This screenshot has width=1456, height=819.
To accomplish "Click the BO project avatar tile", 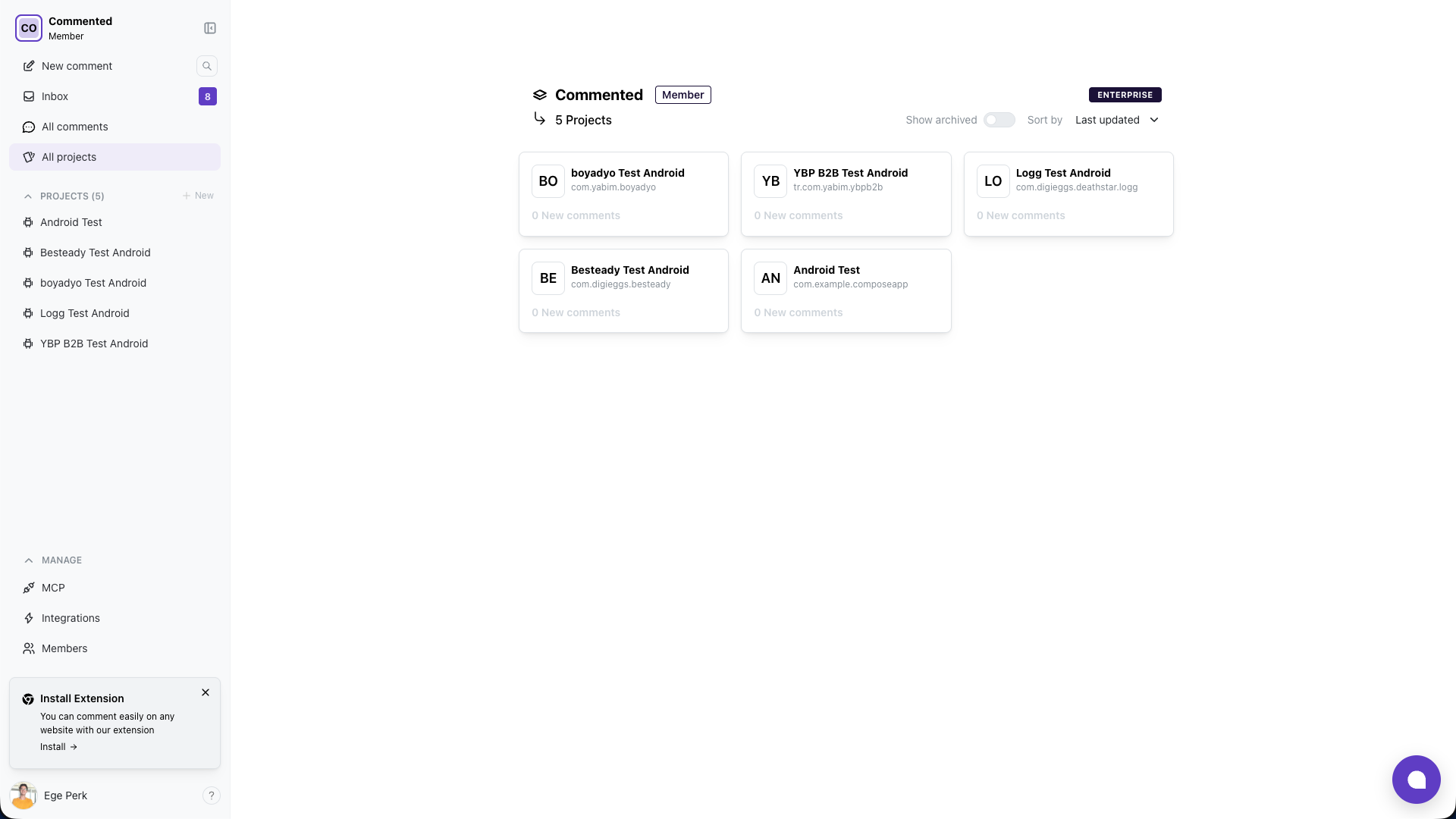I will 548,181.
